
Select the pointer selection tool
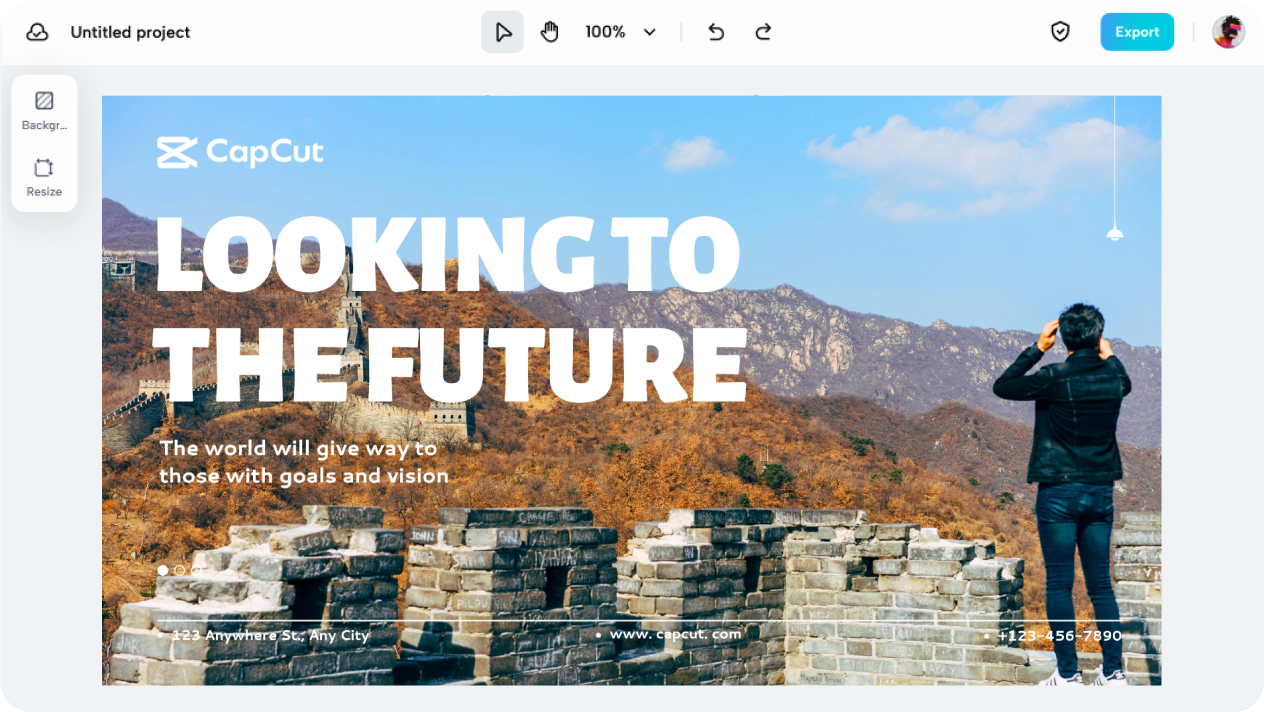[502, 32]
